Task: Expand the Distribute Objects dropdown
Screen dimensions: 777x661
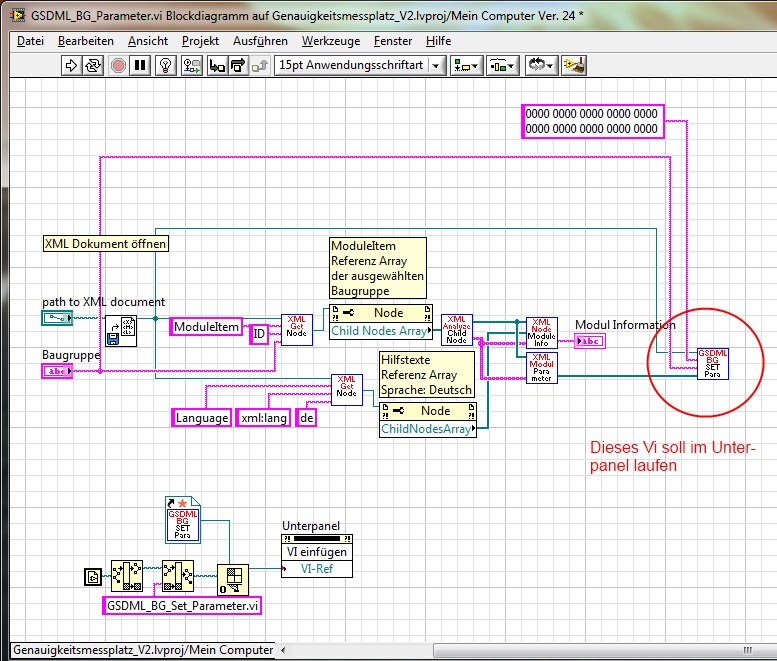Action: coord(501,65)
